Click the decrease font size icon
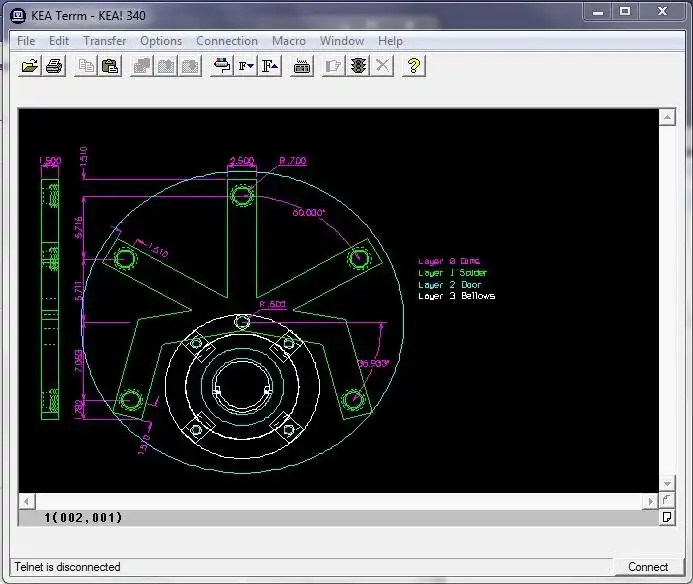 tap(246, 66)
